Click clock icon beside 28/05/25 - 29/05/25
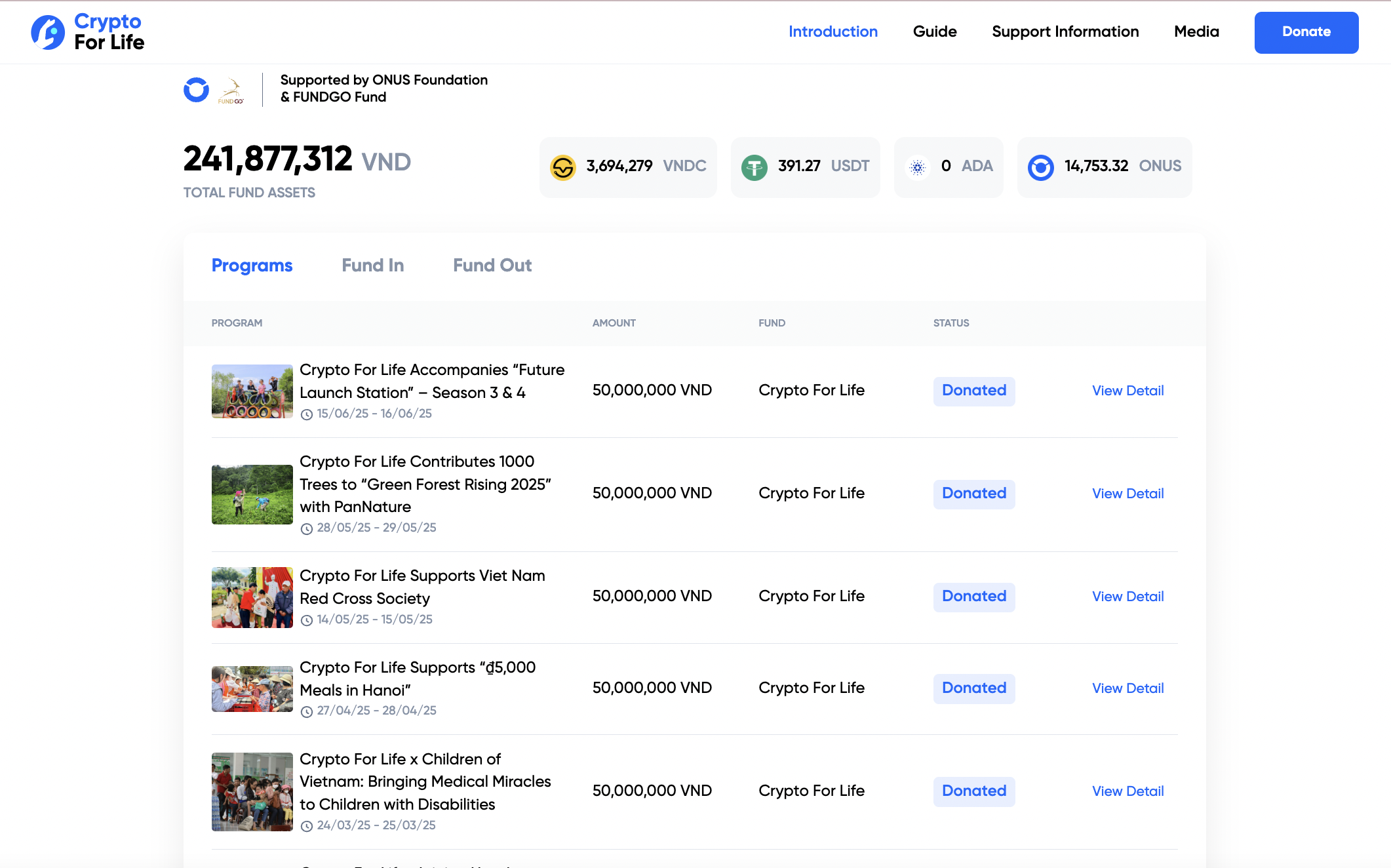The height and width of the screenshot is (868, 1391). pos(306,528)
